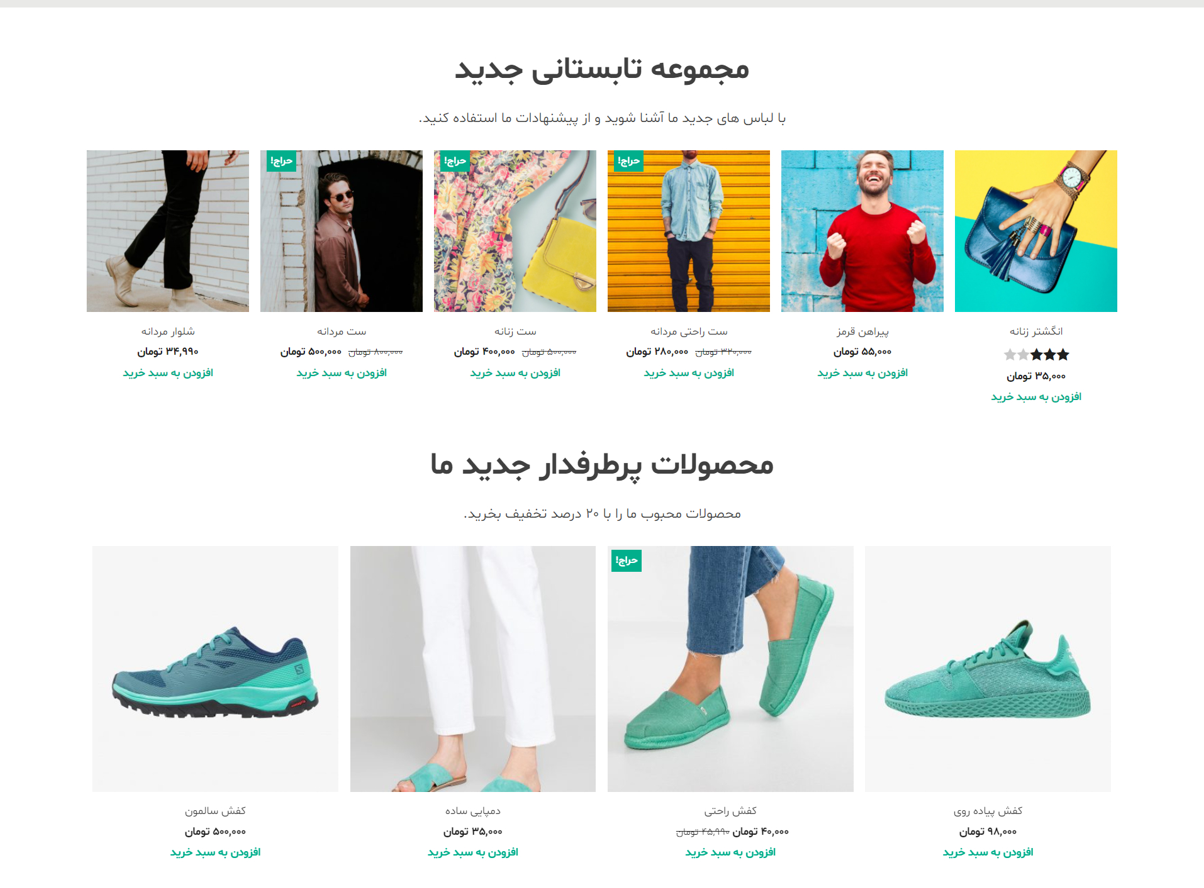
Task: Add پیراهن قرمز to shopping cart
Action: pyautogui.click(x=862, y=373)
